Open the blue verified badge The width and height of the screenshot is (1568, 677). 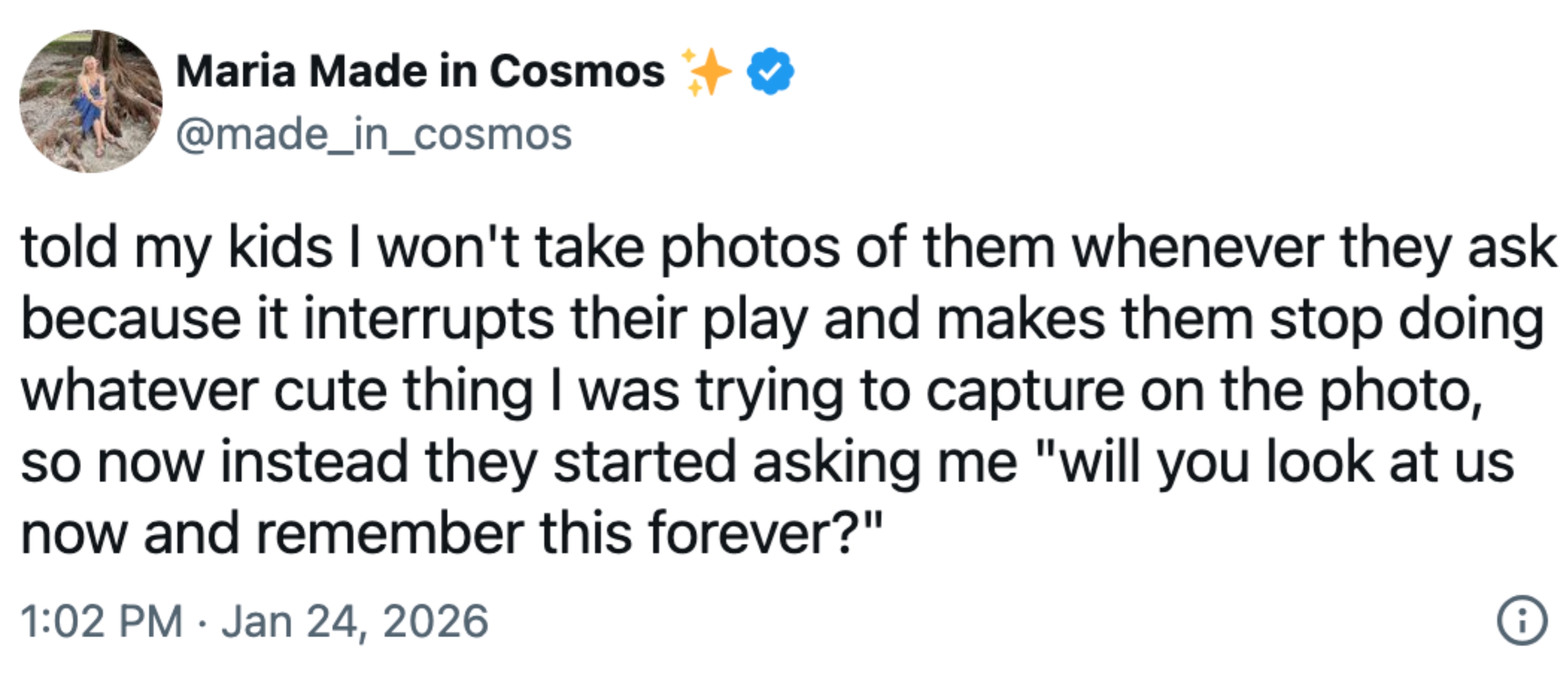tap(770, 71)
